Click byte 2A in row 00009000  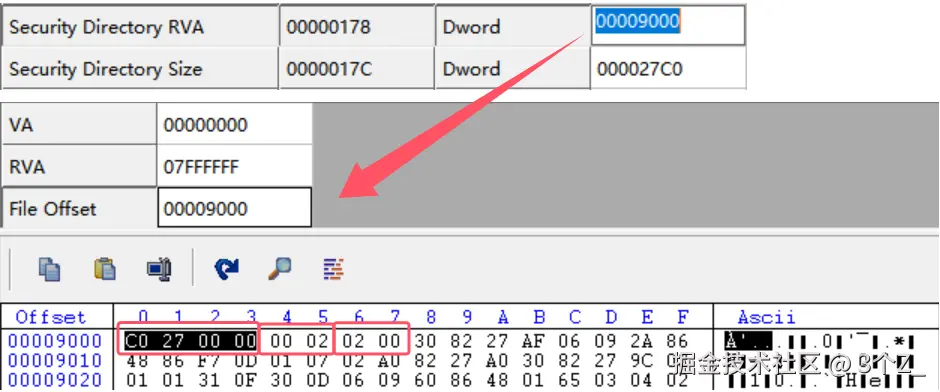[641, 341]
